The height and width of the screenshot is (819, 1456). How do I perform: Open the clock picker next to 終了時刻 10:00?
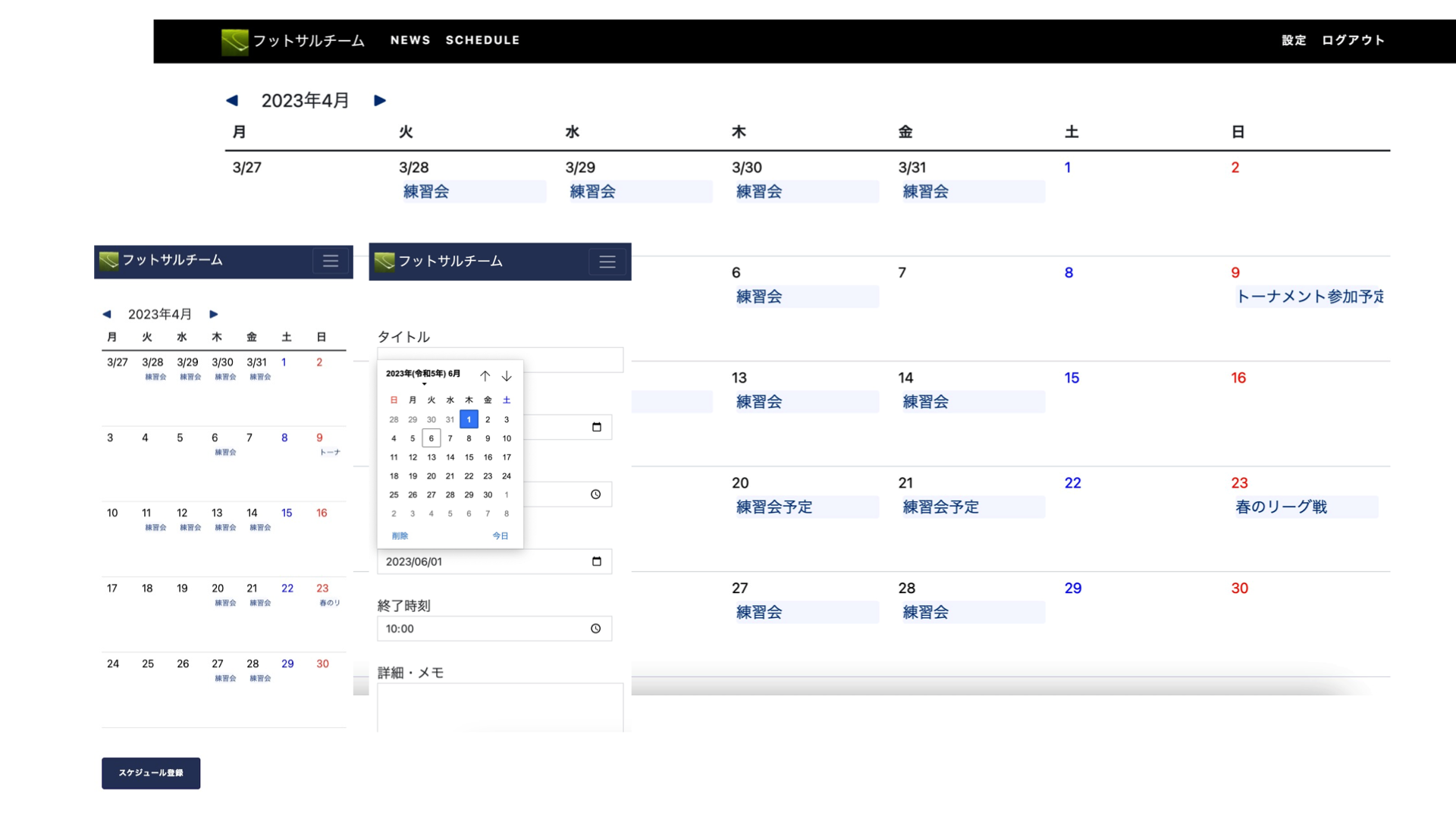tap(596, 628)
